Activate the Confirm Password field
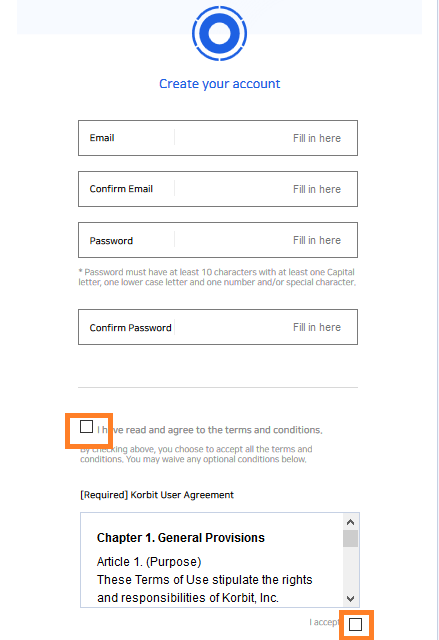439x640 pixels. pos(218,327)
